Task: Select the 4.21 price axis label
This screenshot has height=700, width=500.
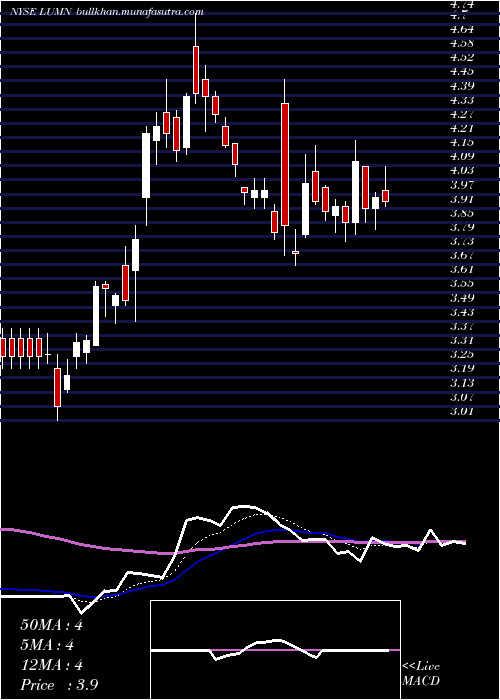Action: tap(462, 129)
